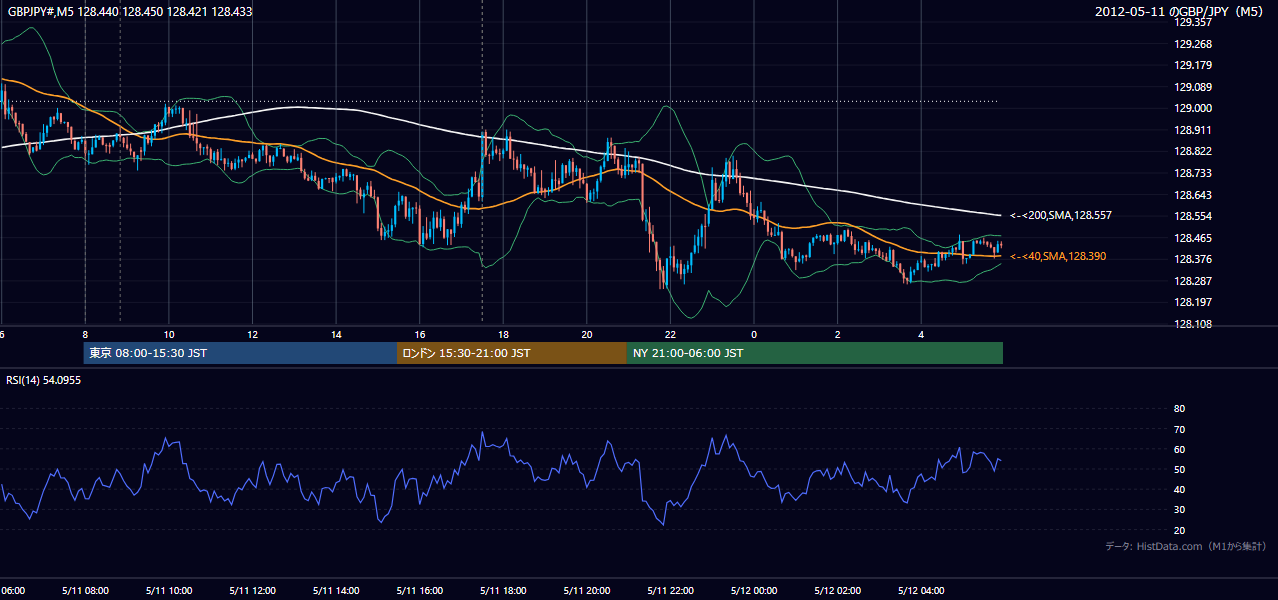This screenshot has height=600, width=1278.
Task: Click price axis value 128.376
Action: (1193, 259)
